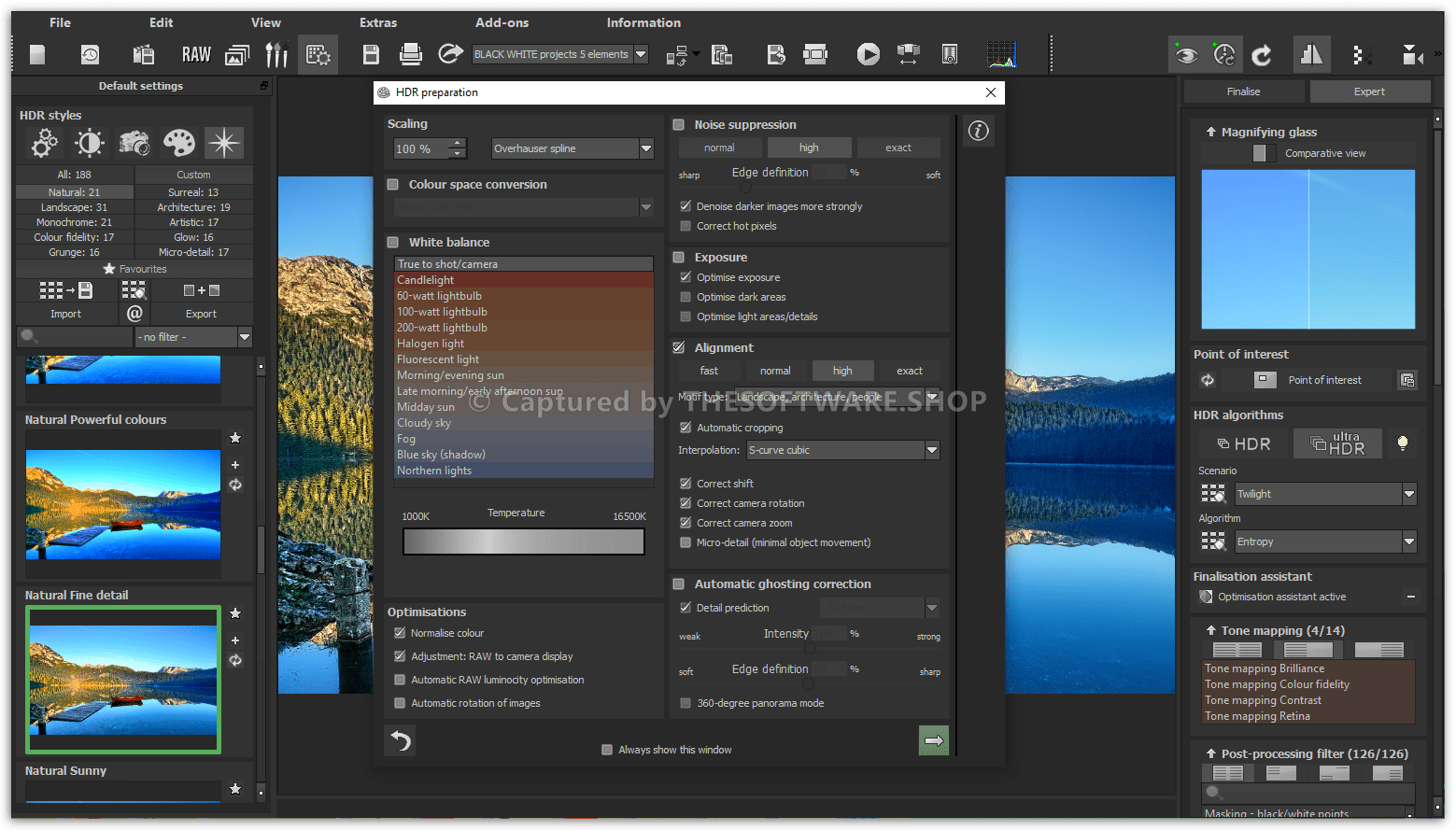Click the histogram icon in toolbar

1001,55
